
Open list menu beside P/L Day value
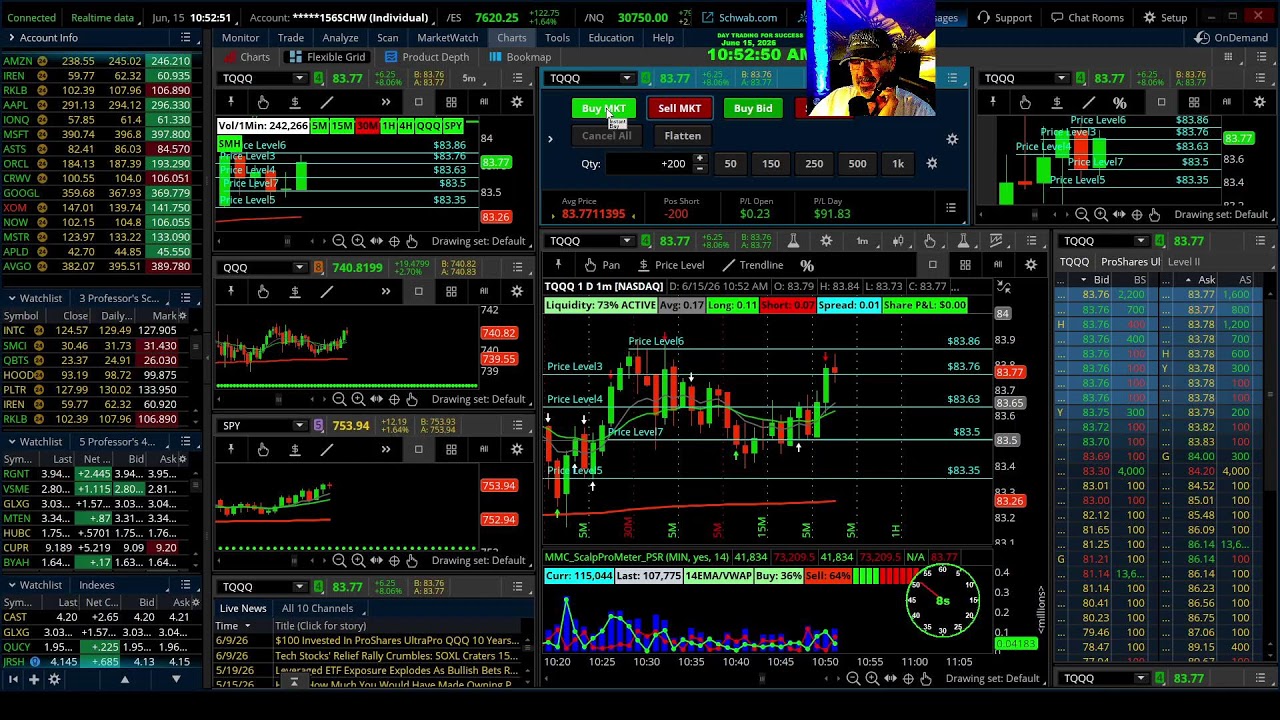[x=951, y=207]
